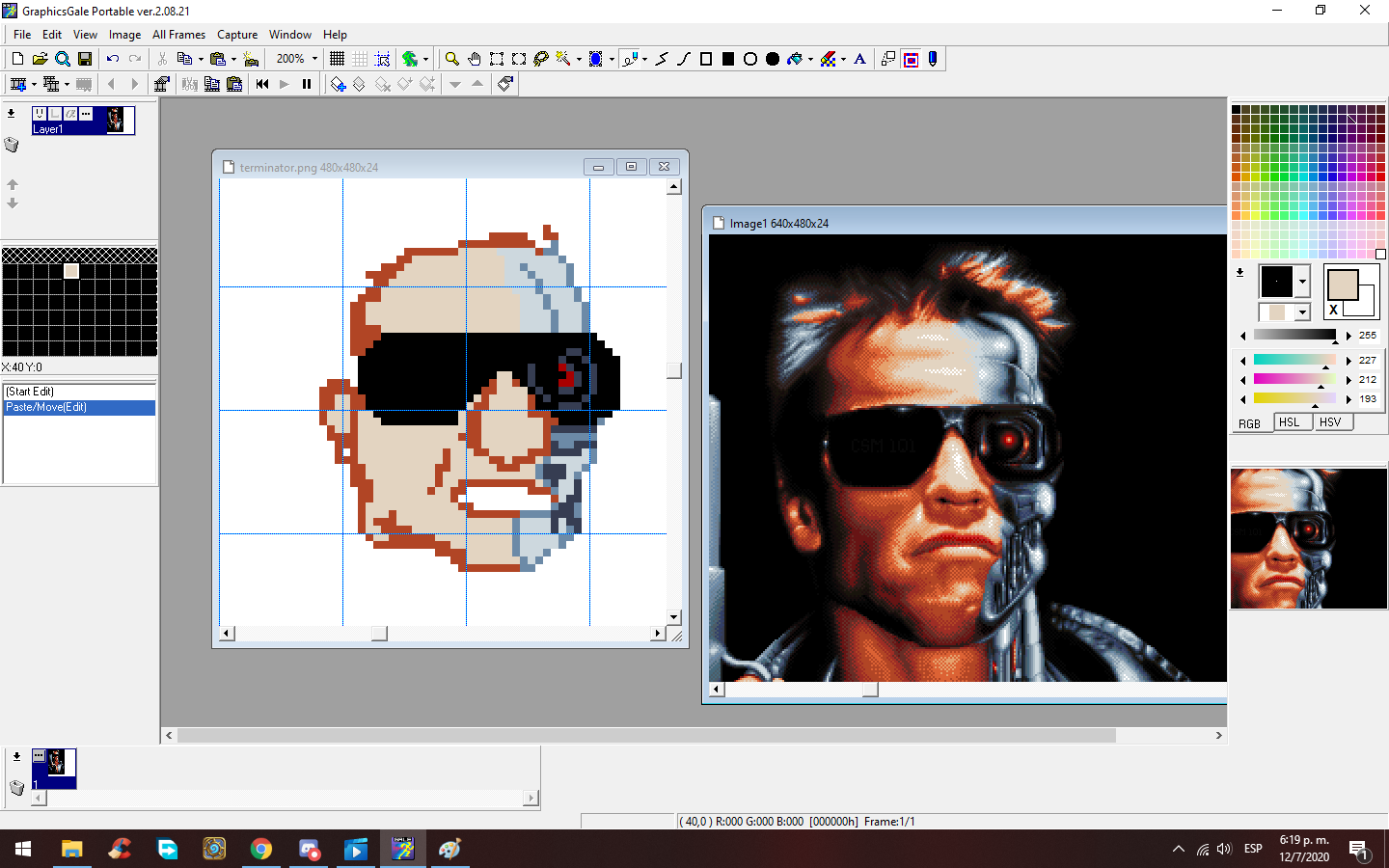Open the secondary color dropdown arrow
Viewport: 1389px width, 868px height.
point(1302,312)
